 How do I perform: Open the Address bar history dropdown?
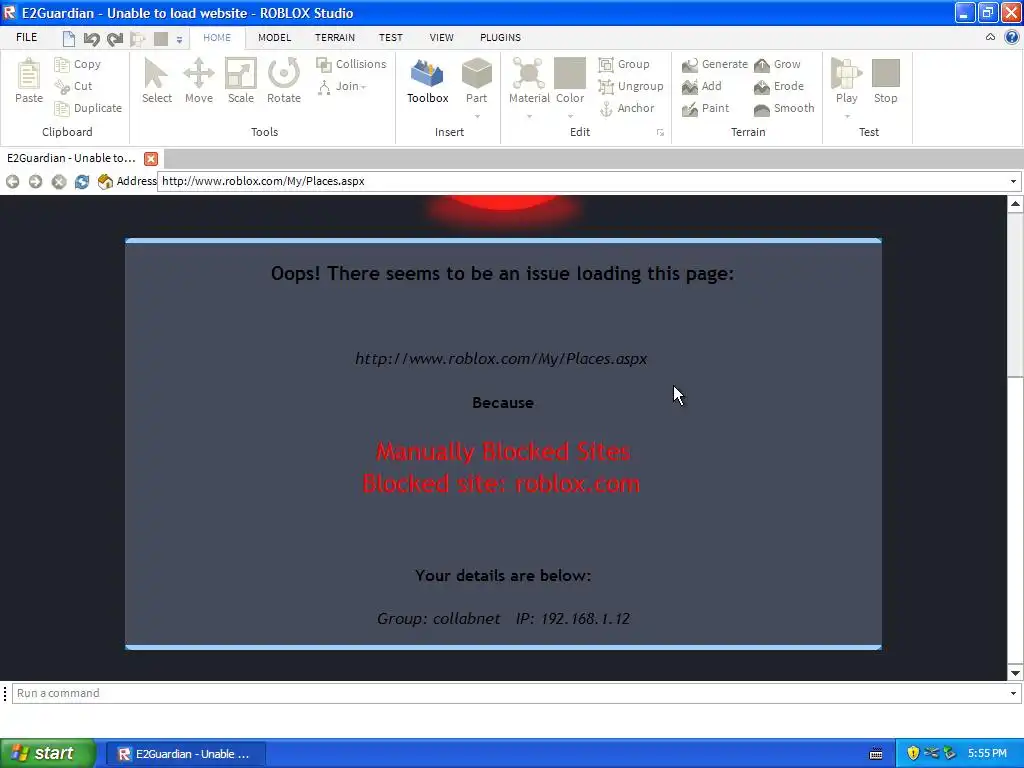pyautogui.click(x=1014, y=182)
